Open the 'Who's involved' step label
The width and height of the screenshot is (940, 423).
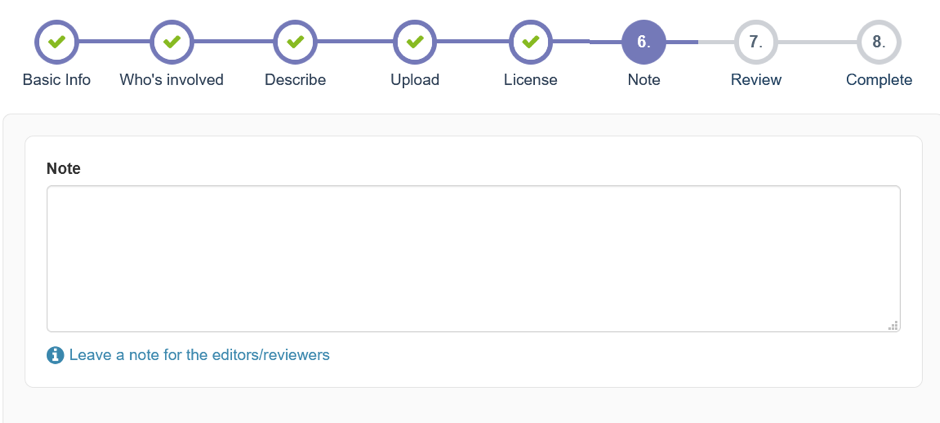171,80
